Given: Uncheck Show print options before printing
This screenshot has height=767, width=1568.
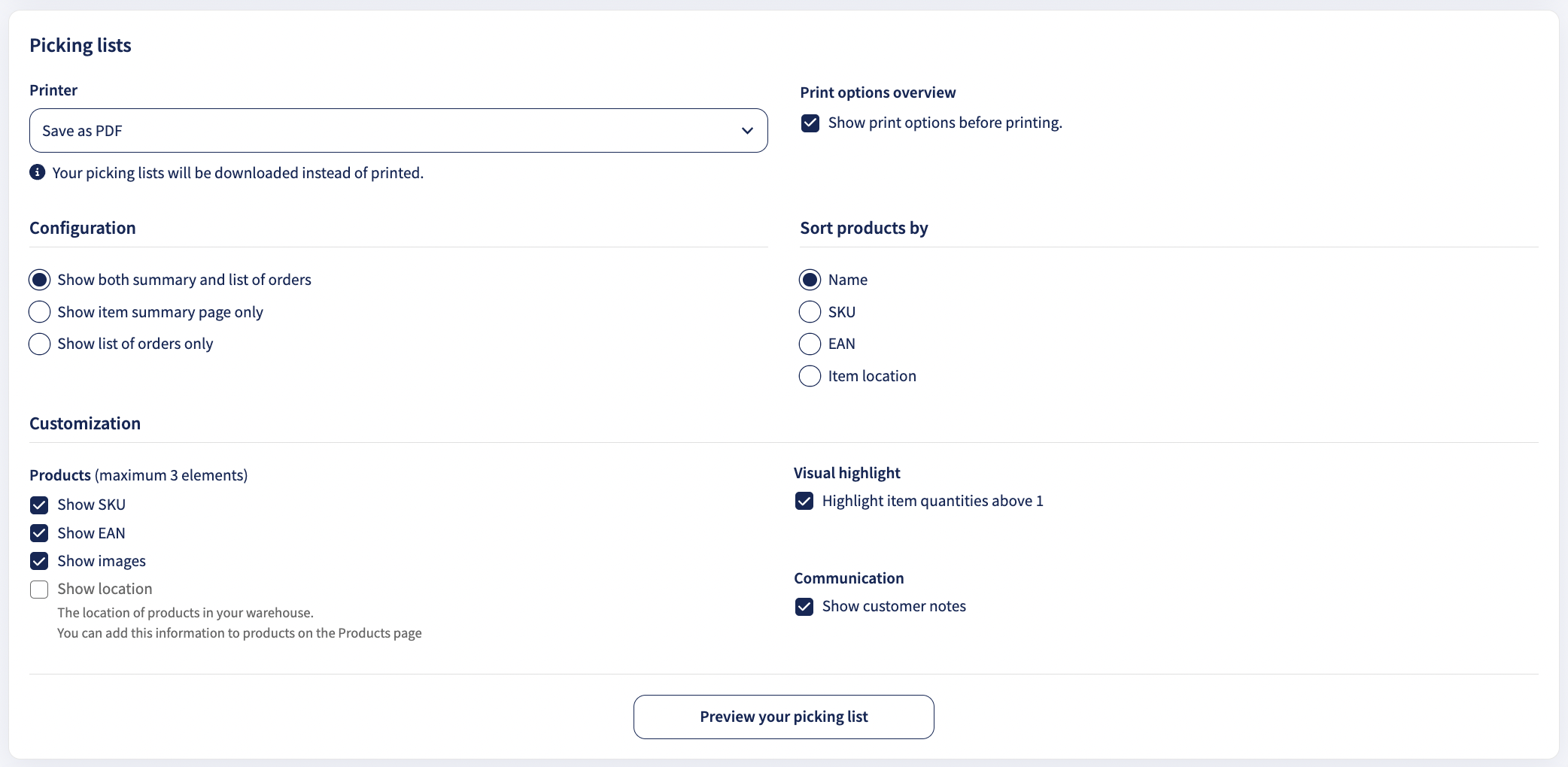Looking at the screenshot, I should [810, 123].
